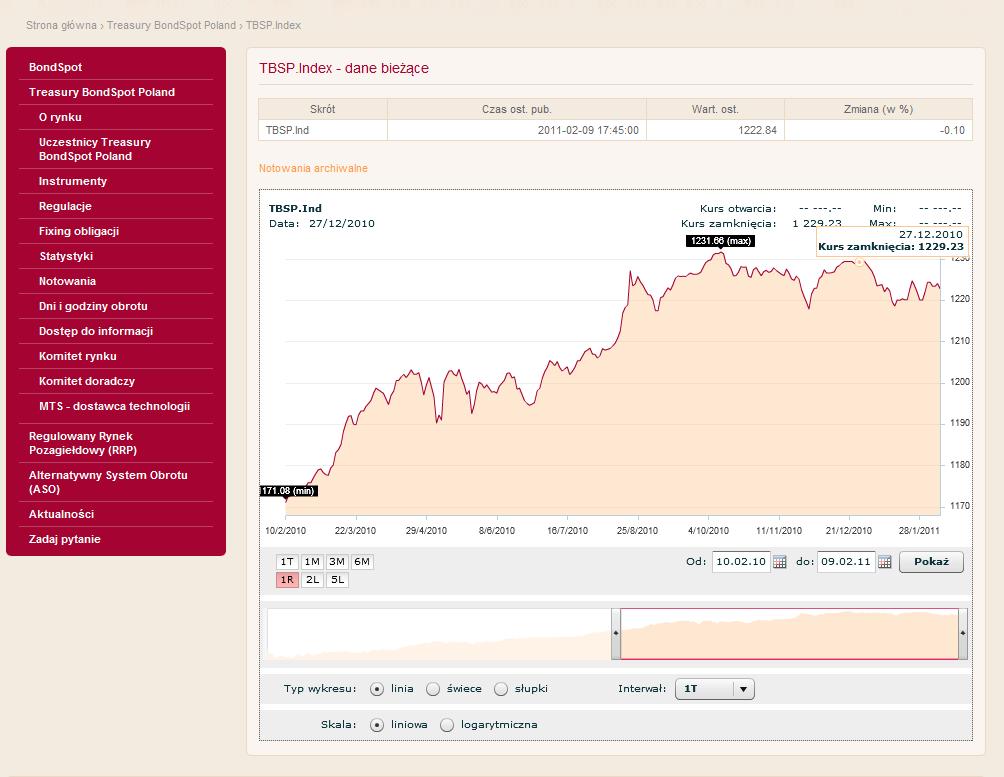Go to Strona główna breadcrumb
1004x777 pixels.
click(61, 26)
